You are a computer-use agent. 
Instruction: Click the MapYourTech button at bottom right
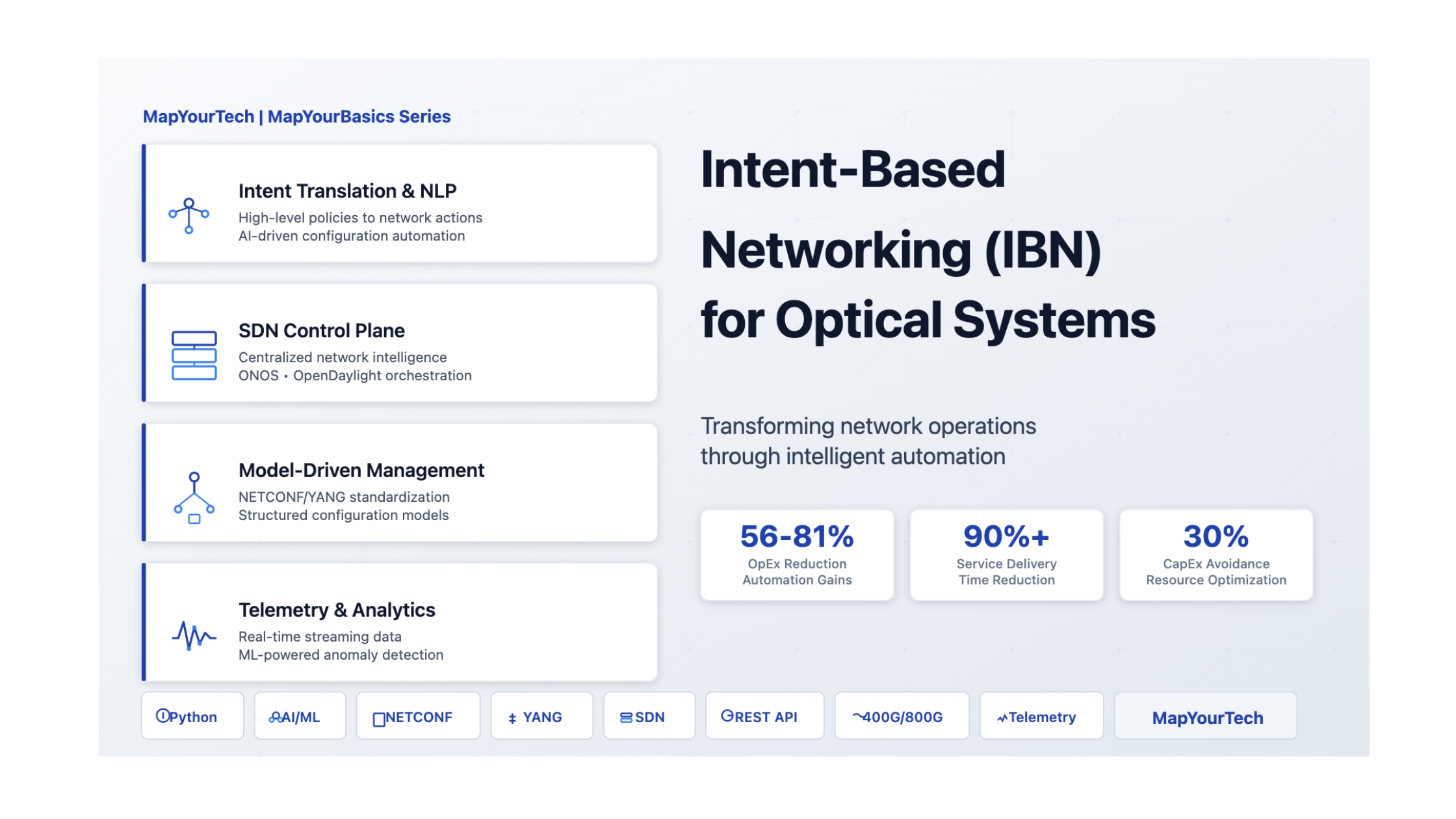1206,717
